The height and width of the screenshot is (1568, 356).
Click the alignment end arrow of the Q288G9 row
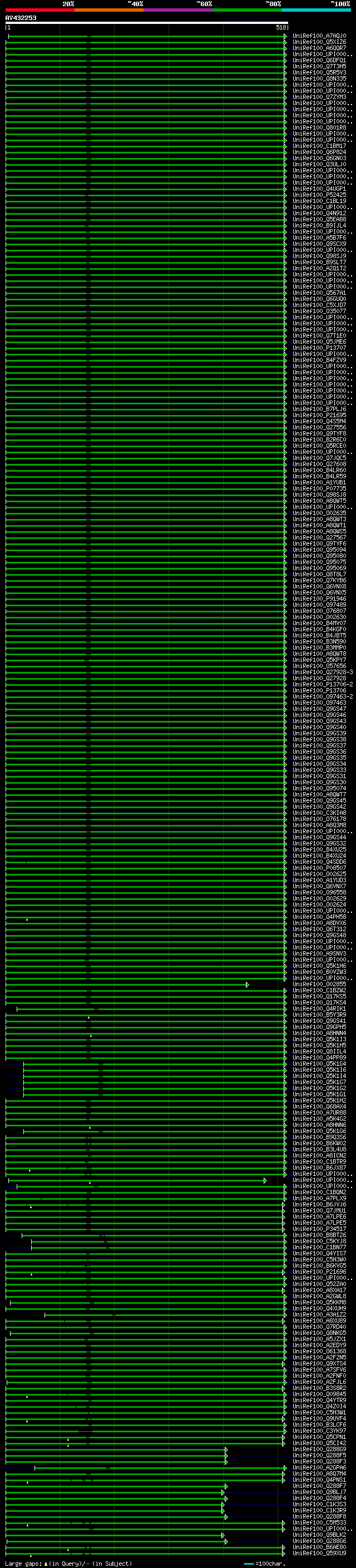[226, 1450]
